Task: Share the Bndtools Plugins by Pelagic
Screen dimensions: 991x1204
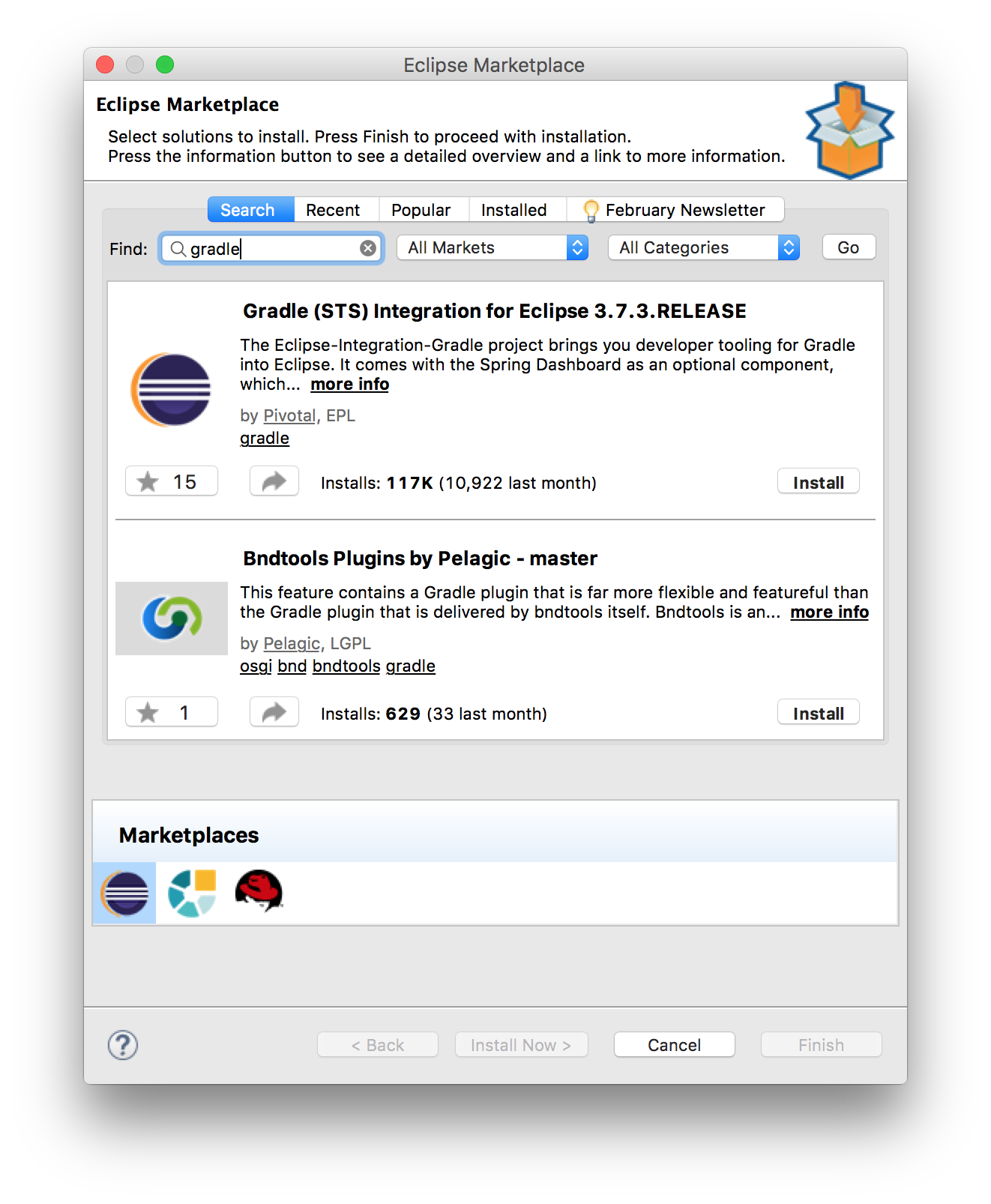Action: click(x=274, y=712)
